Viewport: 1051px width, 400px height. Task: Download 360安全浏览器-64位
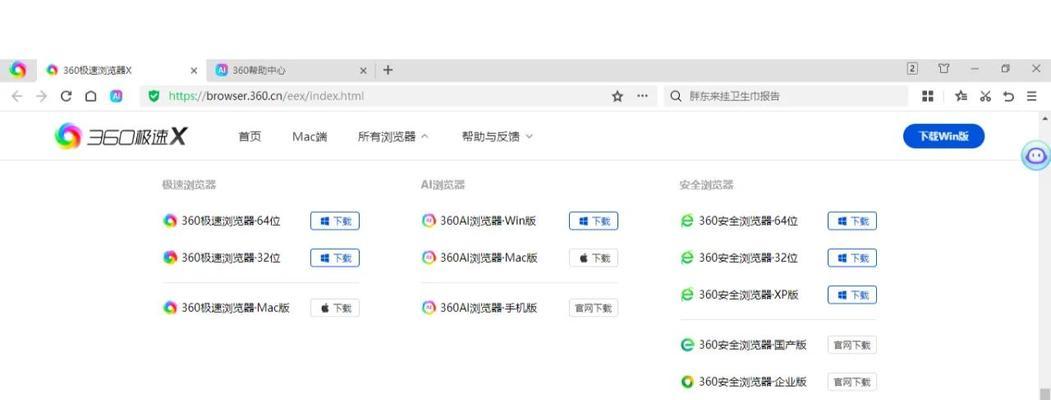[x=852, y=221]
